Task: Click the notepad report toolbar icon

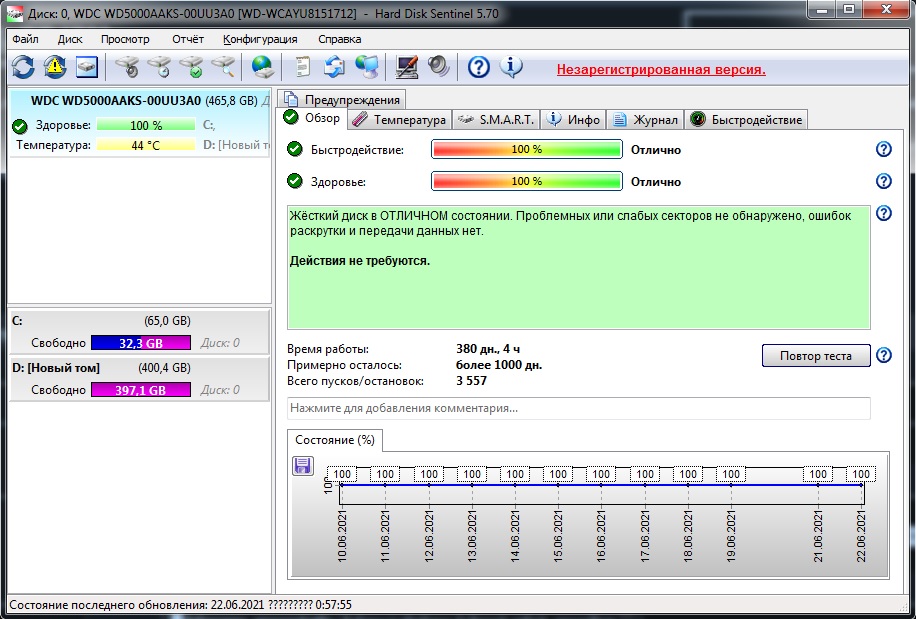Action: click(x=302, y=67)
